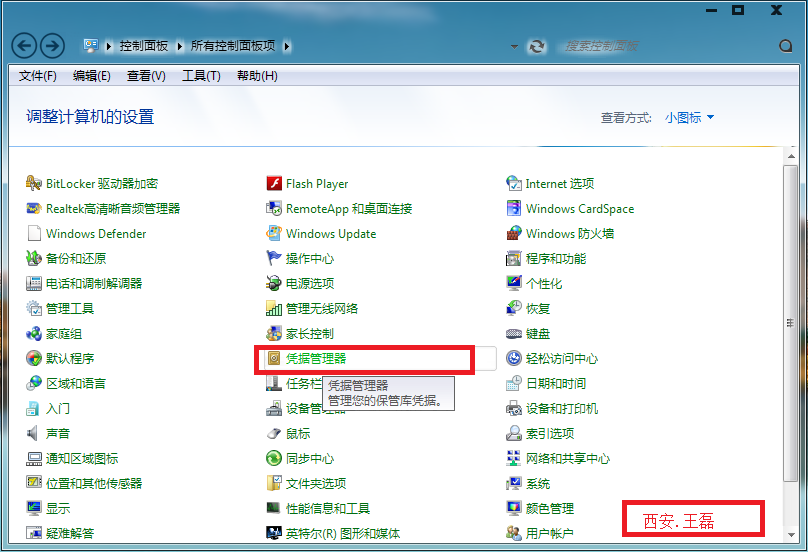Expand the arrow after 所有控制面板项 breadcrumb
808x552 pixels.
287,46
